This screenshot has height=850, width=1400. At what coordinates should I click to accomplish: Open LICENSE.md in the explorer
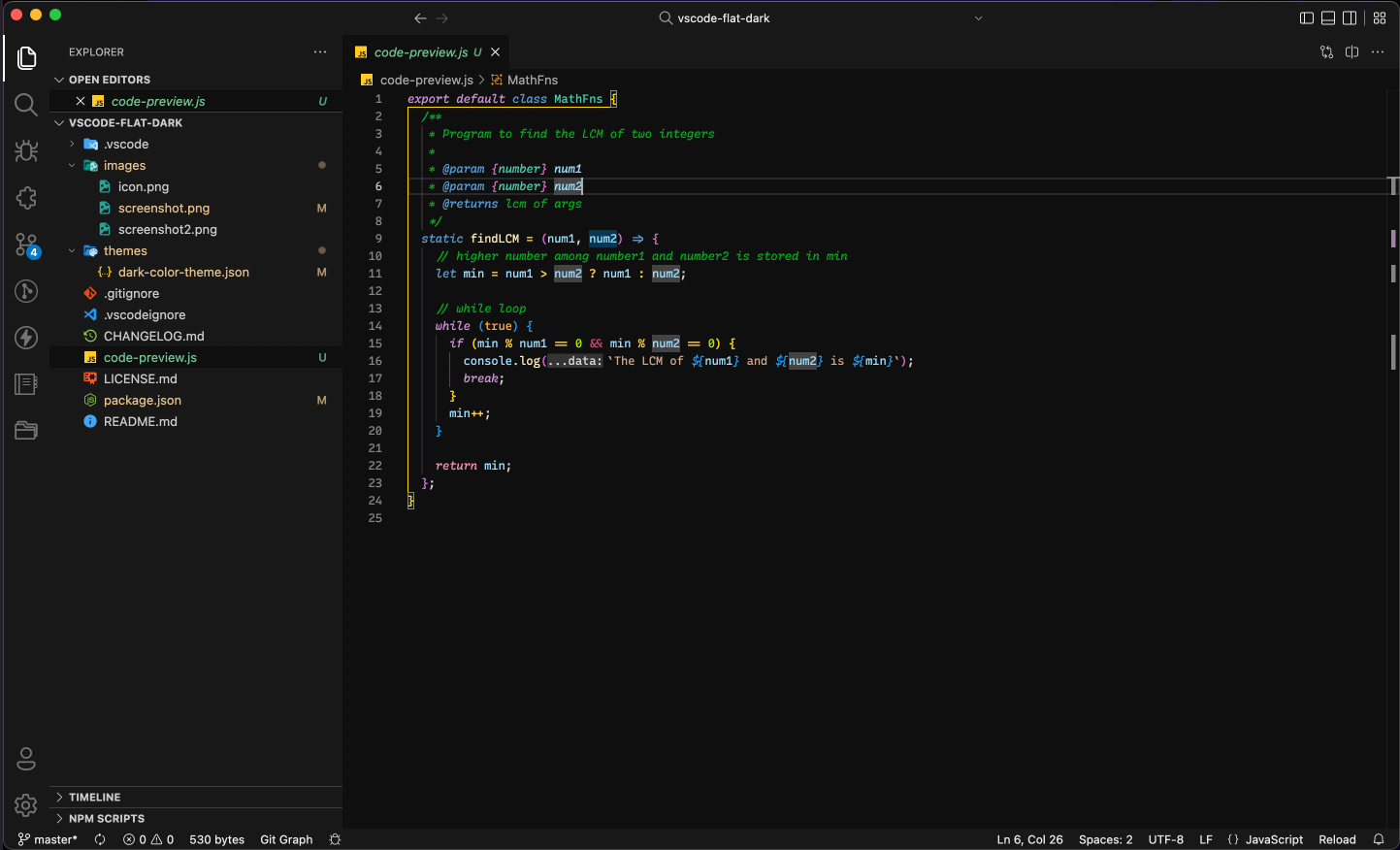pos(196,378)
